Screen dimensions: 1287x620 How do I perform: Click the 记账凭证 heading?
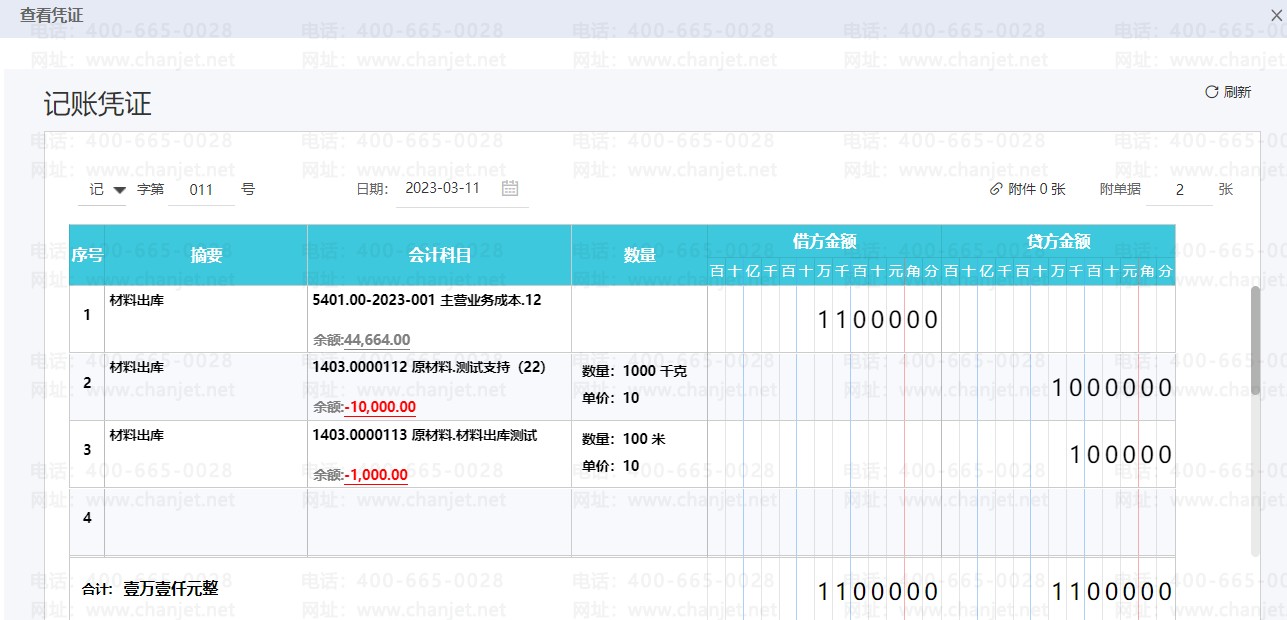[x=98, y=104]
